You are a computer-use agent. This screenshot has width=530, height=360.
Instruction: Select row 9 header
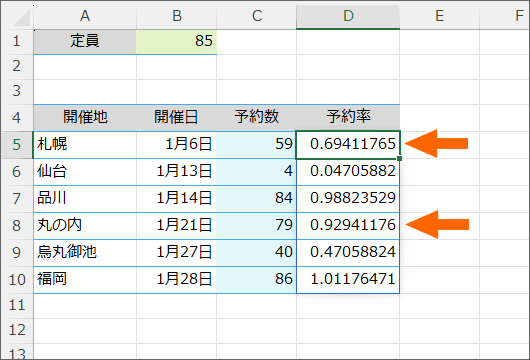click(17, 253)
